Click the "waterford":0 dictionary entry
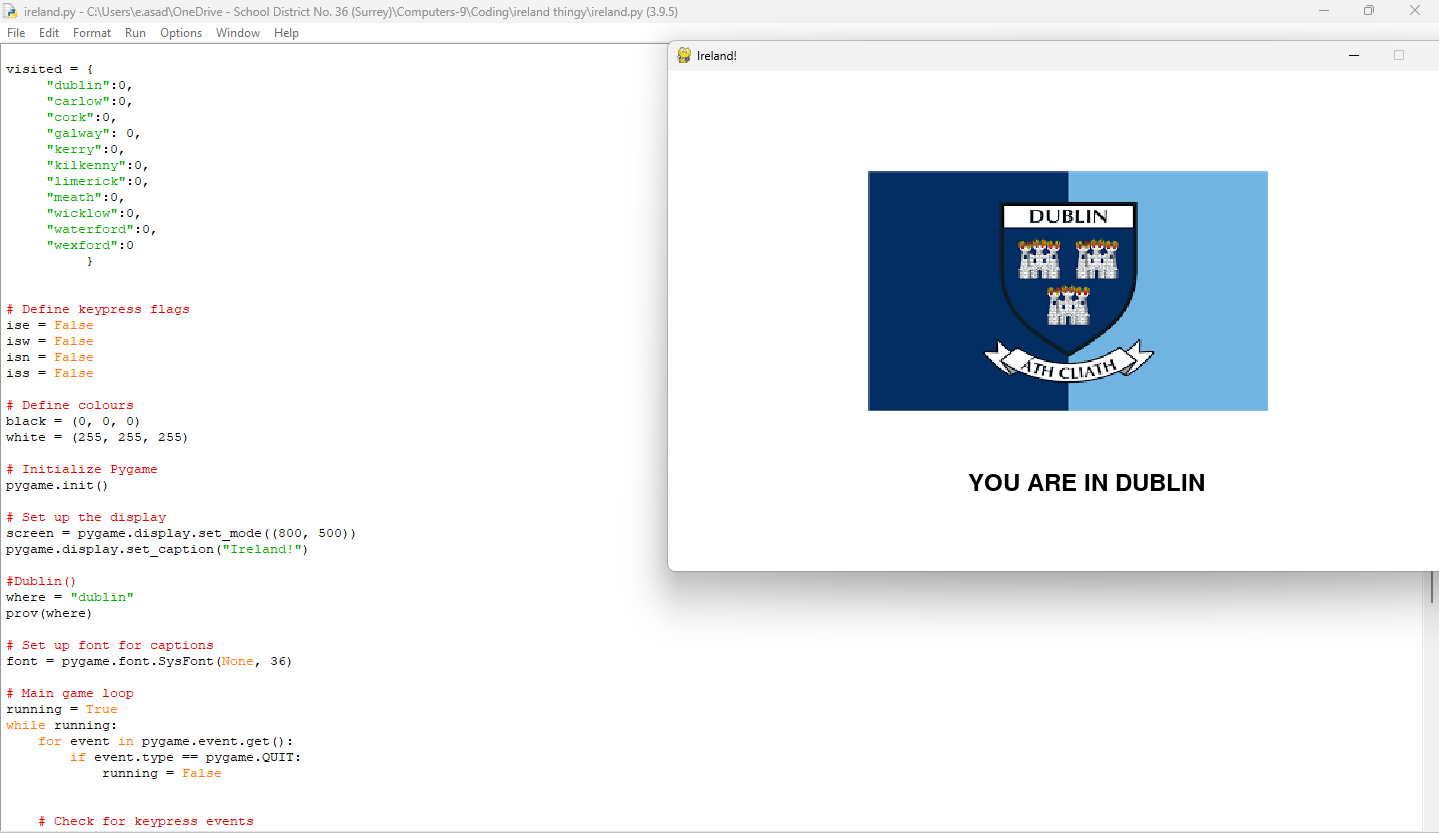 (102, 229)
